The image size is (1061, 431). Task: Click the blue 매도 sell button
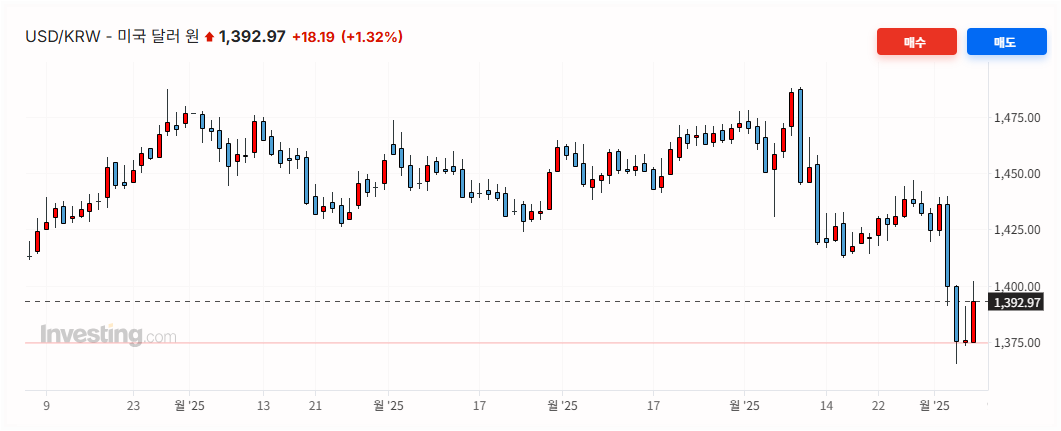pyautogui.click(x=1005, y=42)
